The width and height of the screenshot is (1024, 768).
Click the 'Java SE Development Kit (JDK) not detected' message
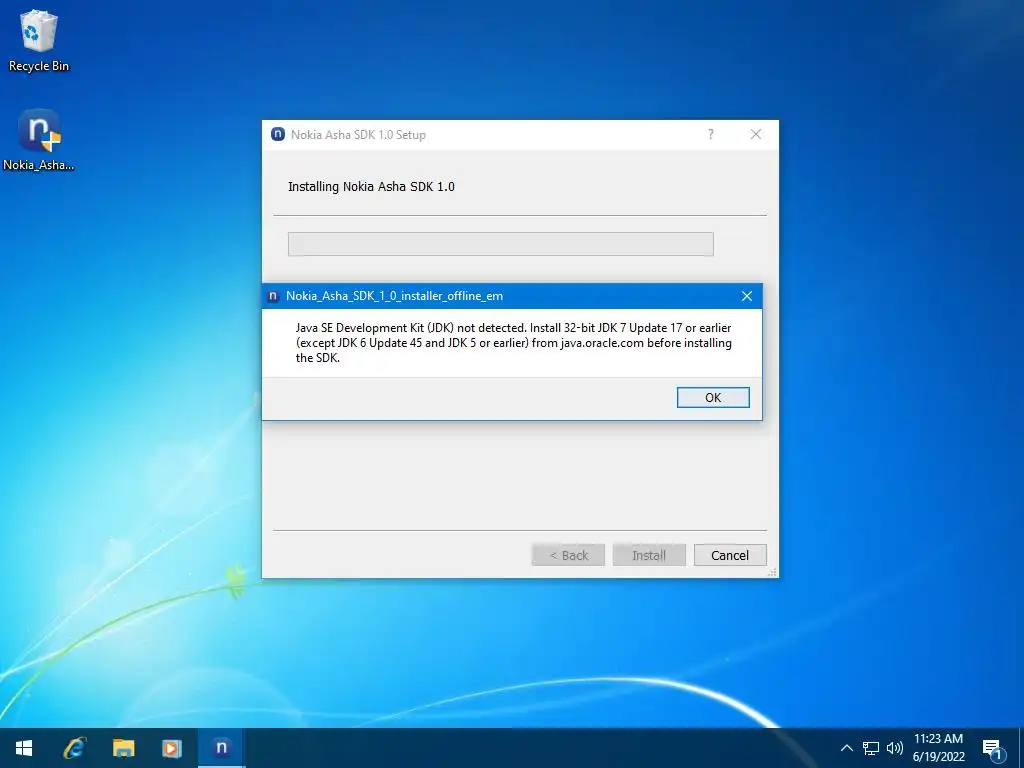point(513,343)
